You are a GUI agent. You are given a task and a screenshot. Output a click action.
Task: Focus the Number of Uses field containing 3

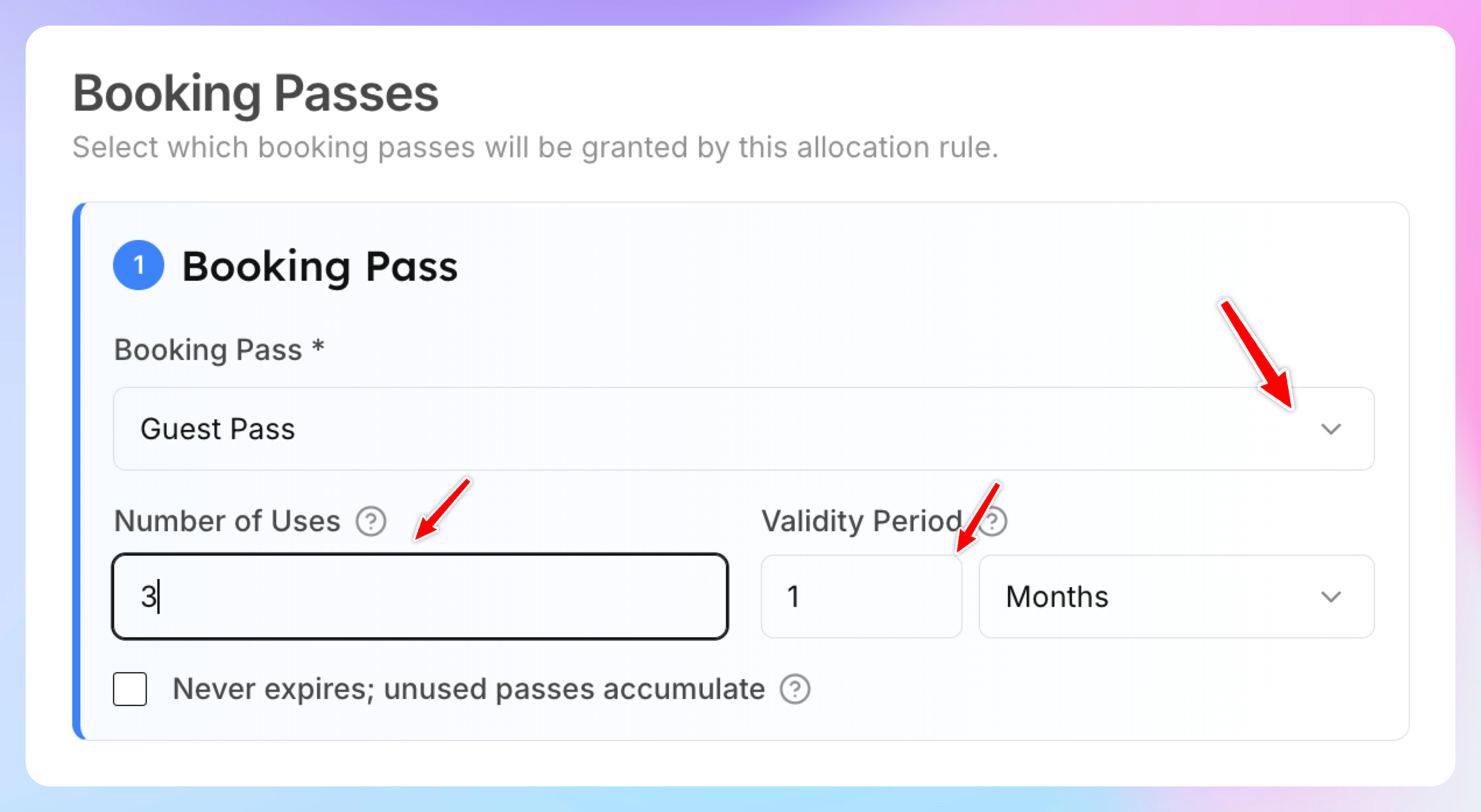[x=420, y=596]
